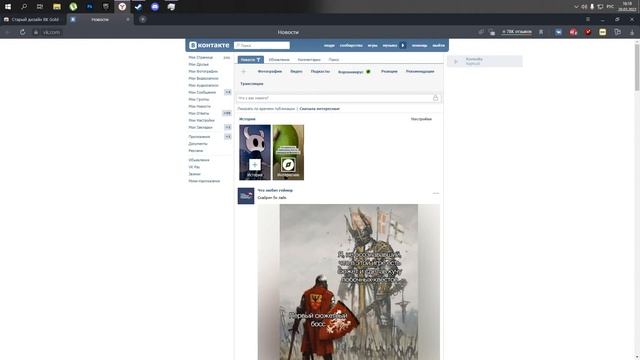Open музыка in VK header
Viewport: 640px width, 360px height.
390,45
